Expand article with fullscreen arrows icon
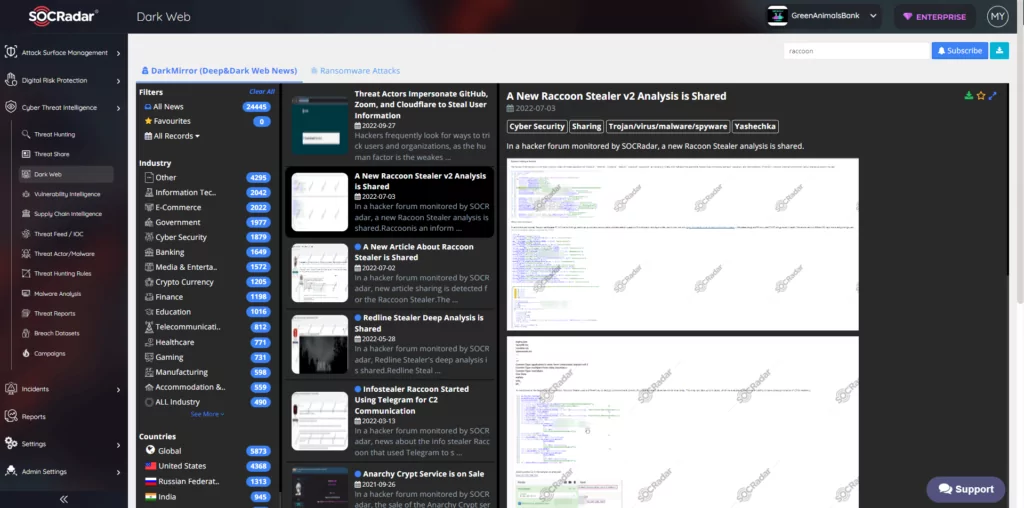This screenshot has height=508, width=1024. click(x=993, y=95)
